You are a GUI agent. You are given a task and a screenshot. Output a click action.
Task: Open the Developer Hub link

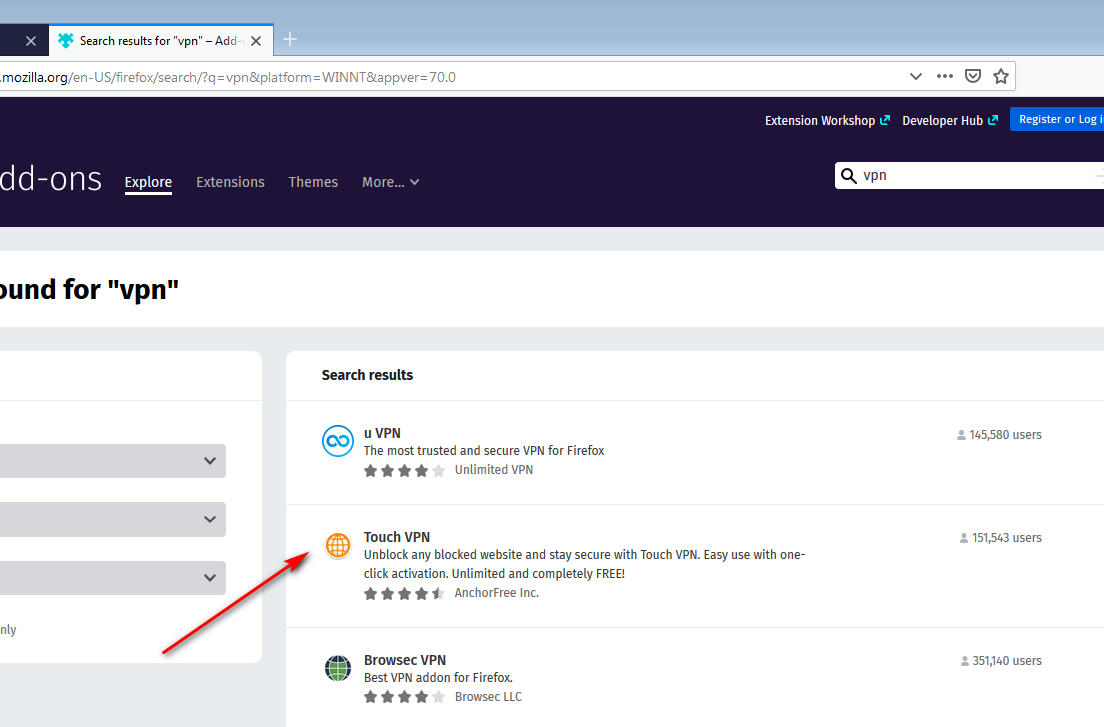[950, 120]
